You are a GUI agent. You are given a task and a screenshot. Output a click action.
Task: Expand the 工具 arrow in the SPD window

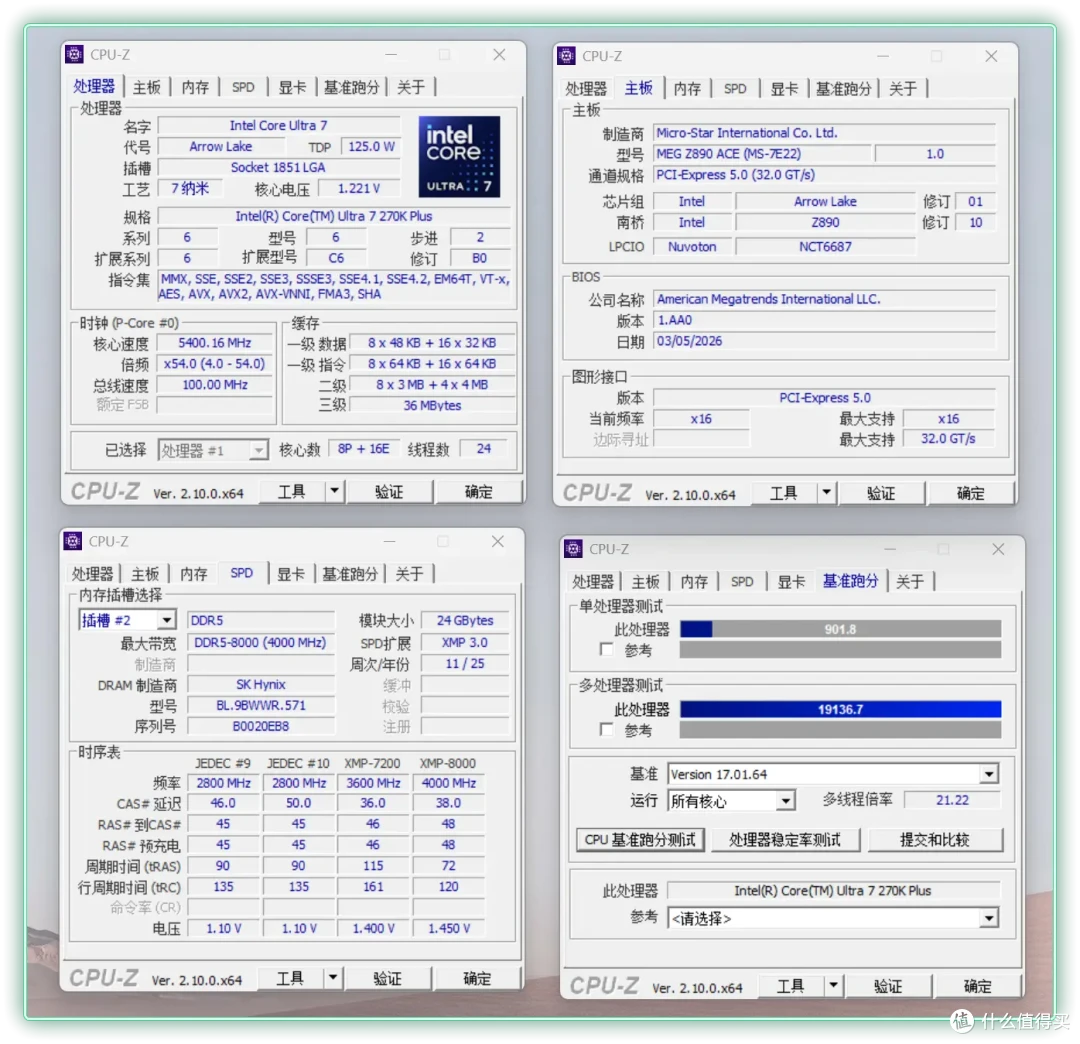pos(333,978)
